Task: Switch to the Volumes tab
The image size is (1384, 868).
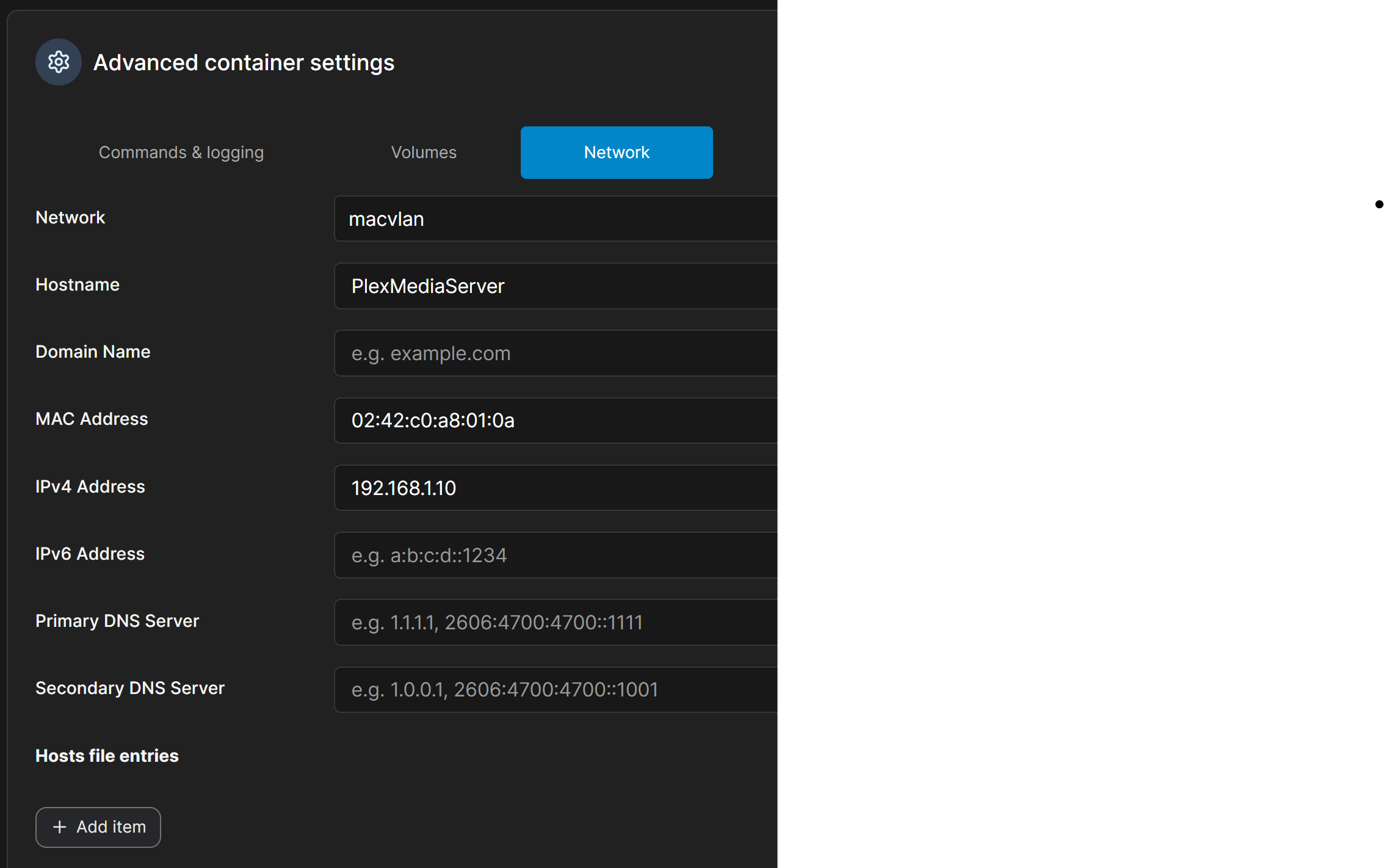Action: 424,153
